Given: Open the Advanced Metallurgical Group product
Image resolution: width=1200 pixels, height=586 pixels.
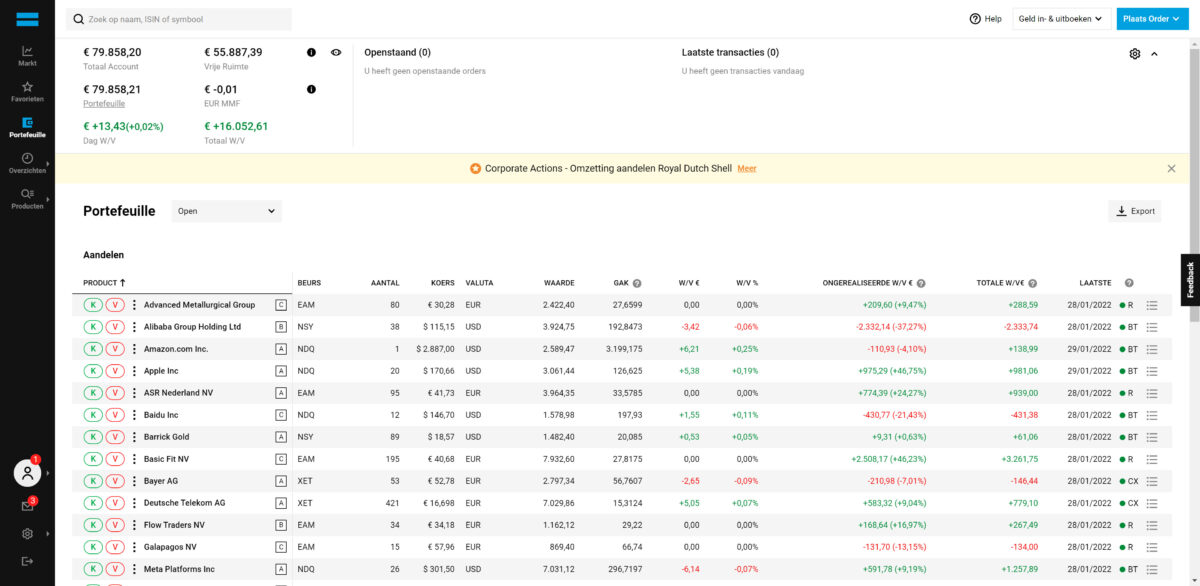Looking at the screenshot, I should pyautogui.click(x=199, y=304).
